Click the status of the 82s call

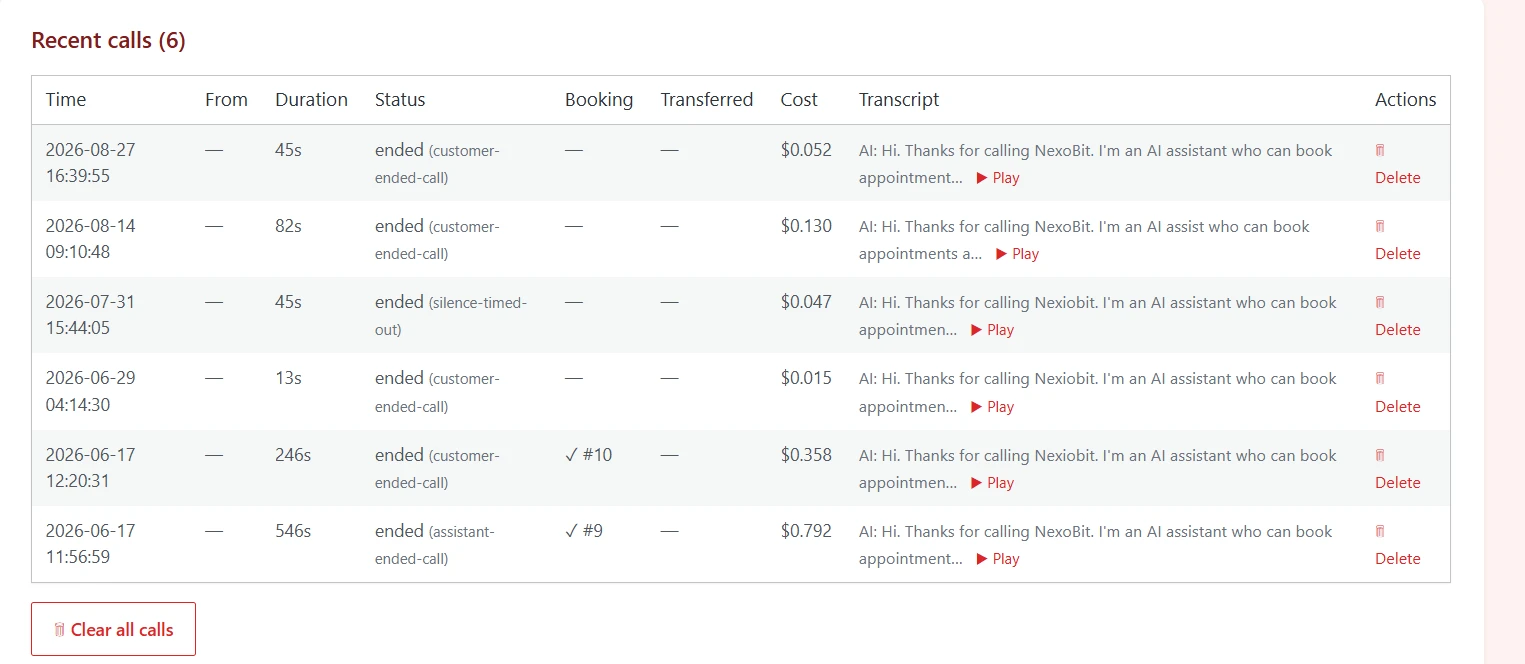click(x=437, y=239)
